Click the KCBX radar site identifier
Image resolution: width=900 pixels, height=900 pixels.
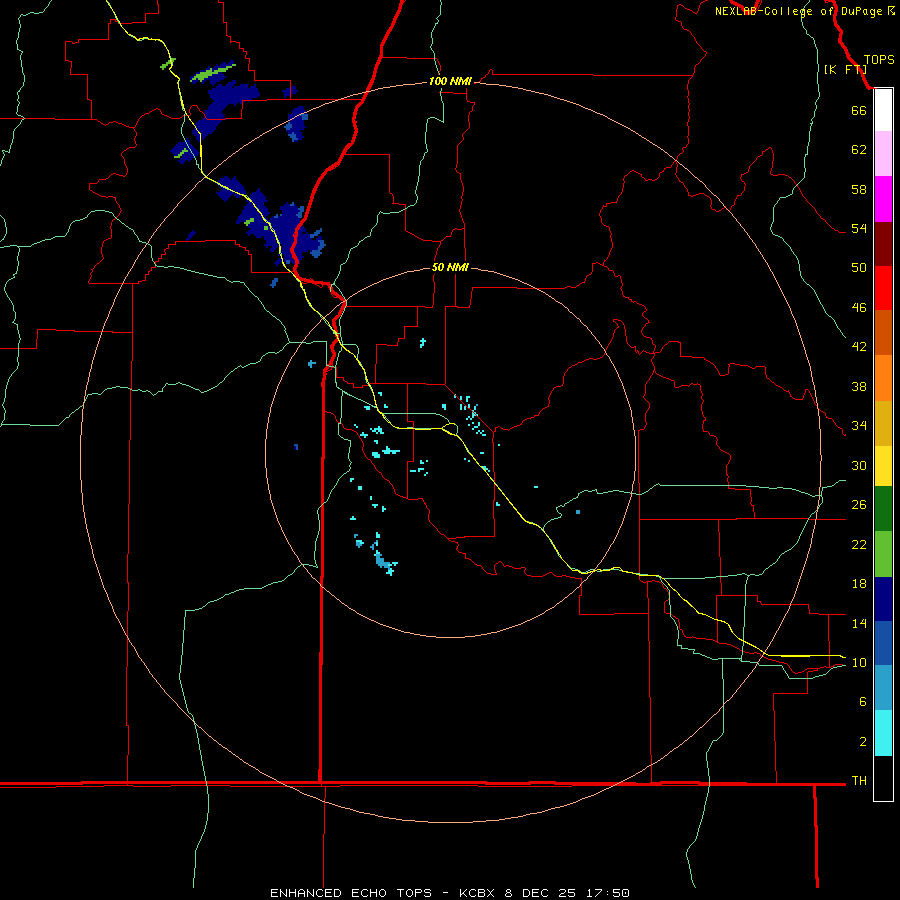click(x=476, y=893)
